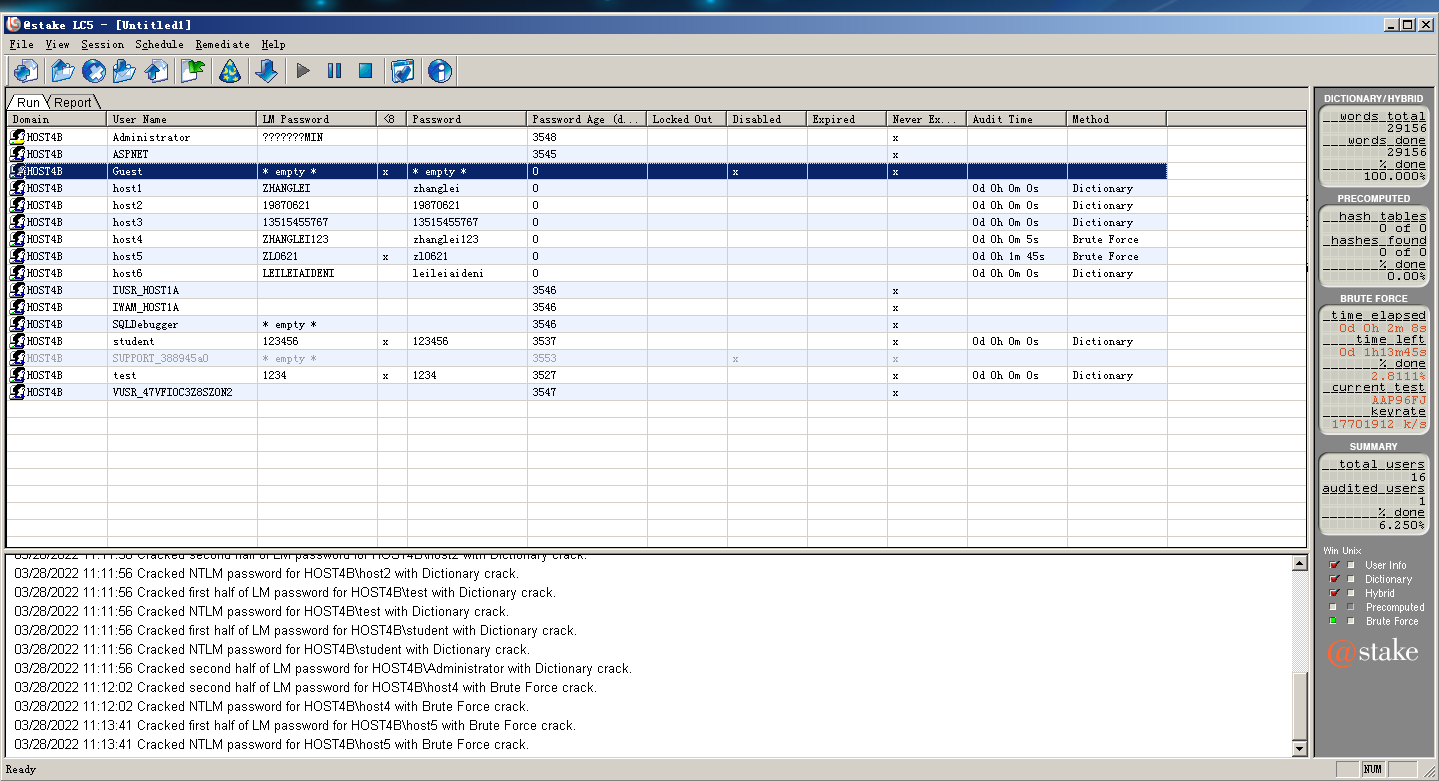Toggle the Unix Hybrid checkbox
Screen dimensions: 1439x781
1351,593
